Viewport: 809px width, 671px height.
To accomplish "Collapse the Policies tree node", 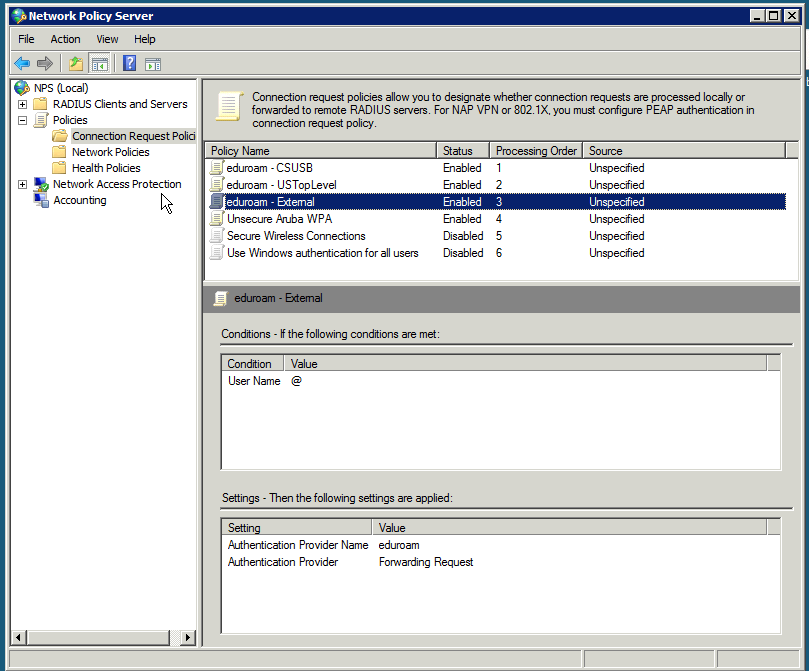I will pos(22,120).
